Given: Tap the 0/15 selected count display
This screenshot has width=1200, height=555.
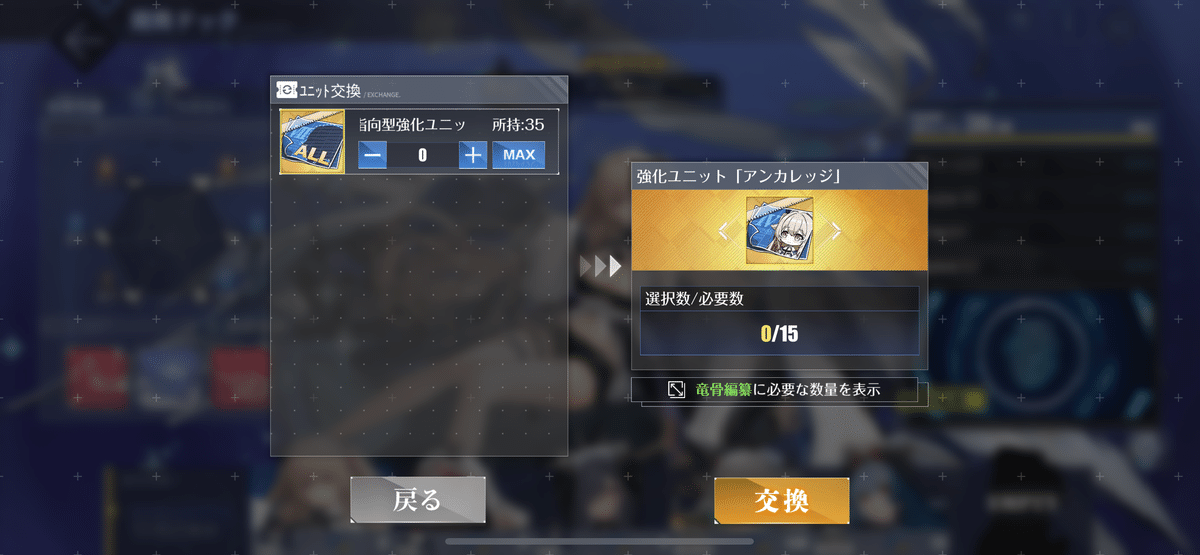Looking at the screenshot, I should point(779,333).
